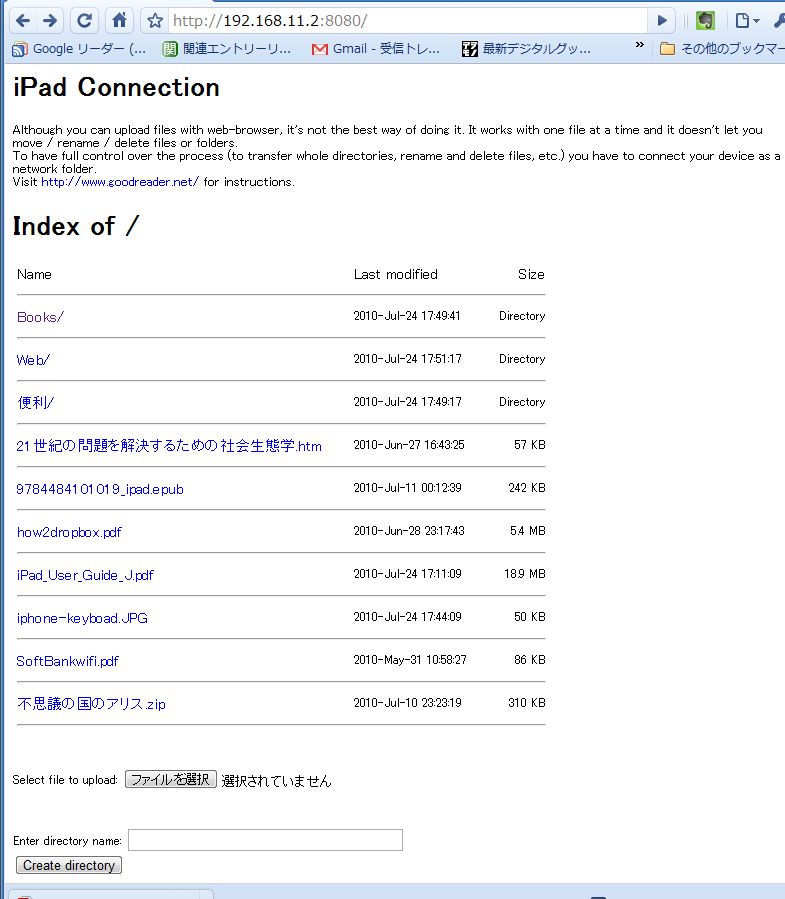This screenshot has height=899, width=785.
Task: Click the 2010-Jul-24 17:49:17 date for 便利/
Action: point(408,402)
